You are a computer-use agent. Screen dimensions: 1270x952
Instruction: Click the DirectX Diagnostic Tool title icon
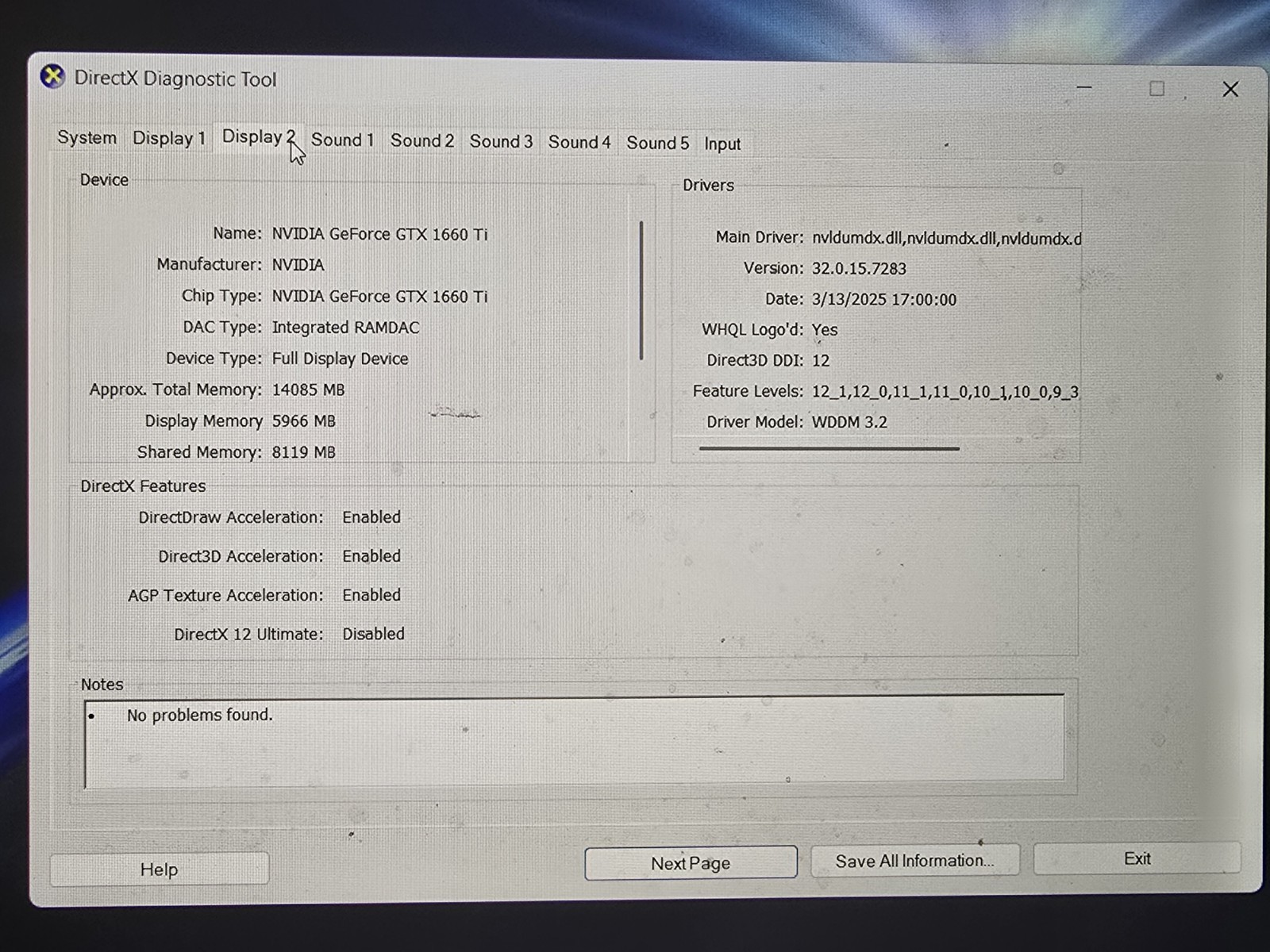tap(52, 77)
